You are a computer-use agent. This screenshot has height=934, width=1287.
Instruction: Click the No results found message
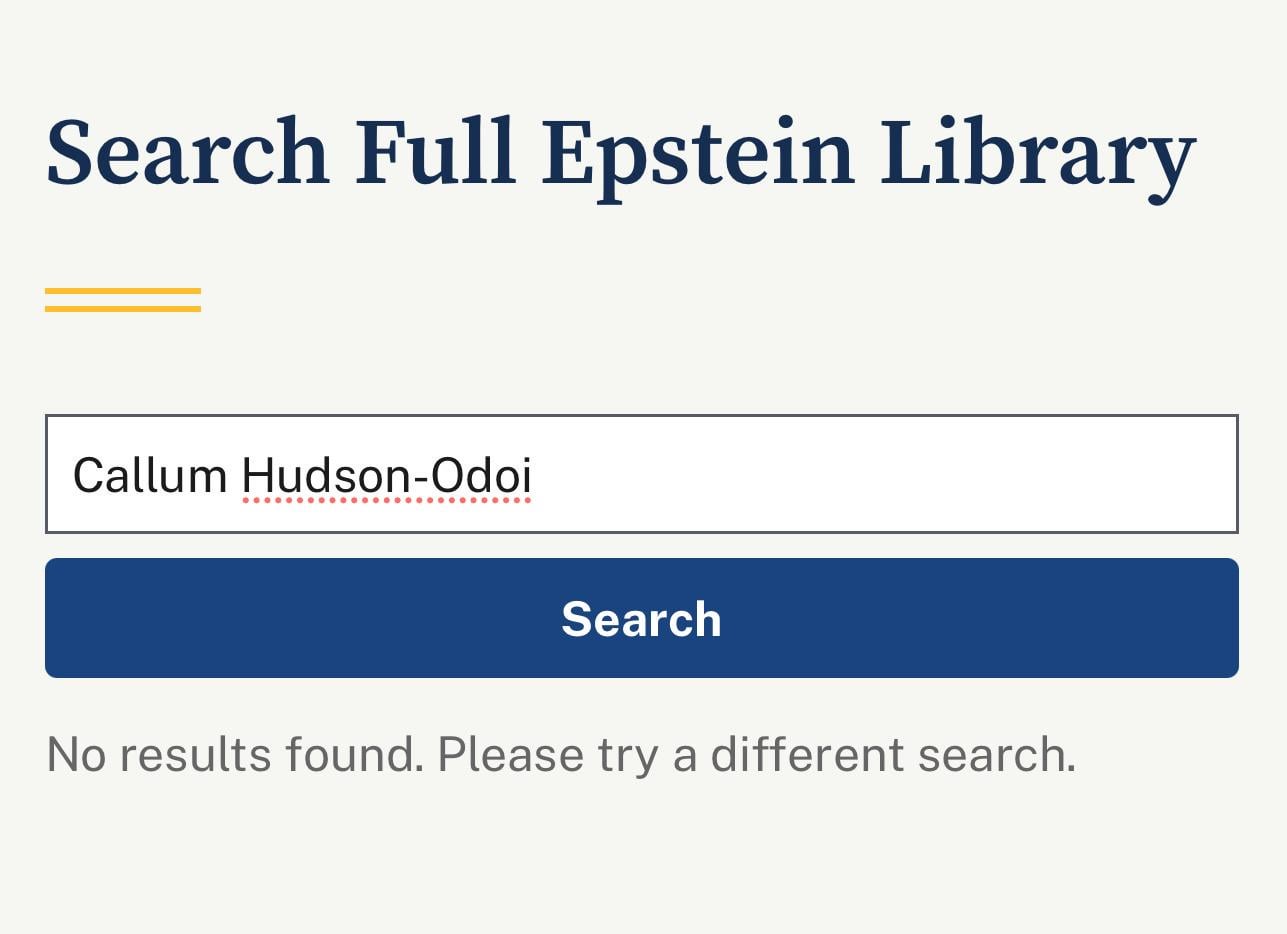[x=235, y=755]
